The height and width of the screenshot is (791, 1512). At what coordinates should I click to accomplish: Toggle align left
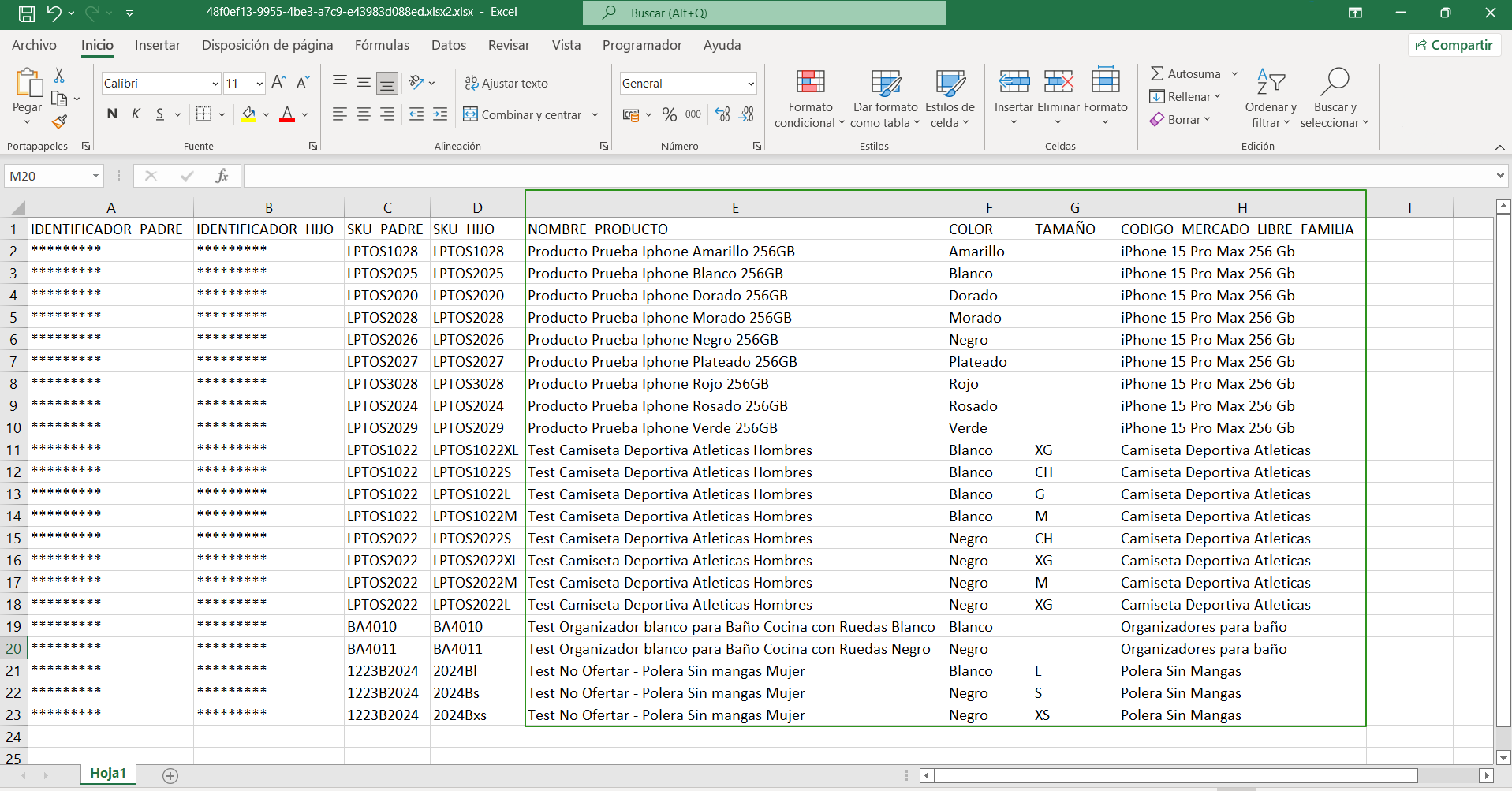click(340, 114)
